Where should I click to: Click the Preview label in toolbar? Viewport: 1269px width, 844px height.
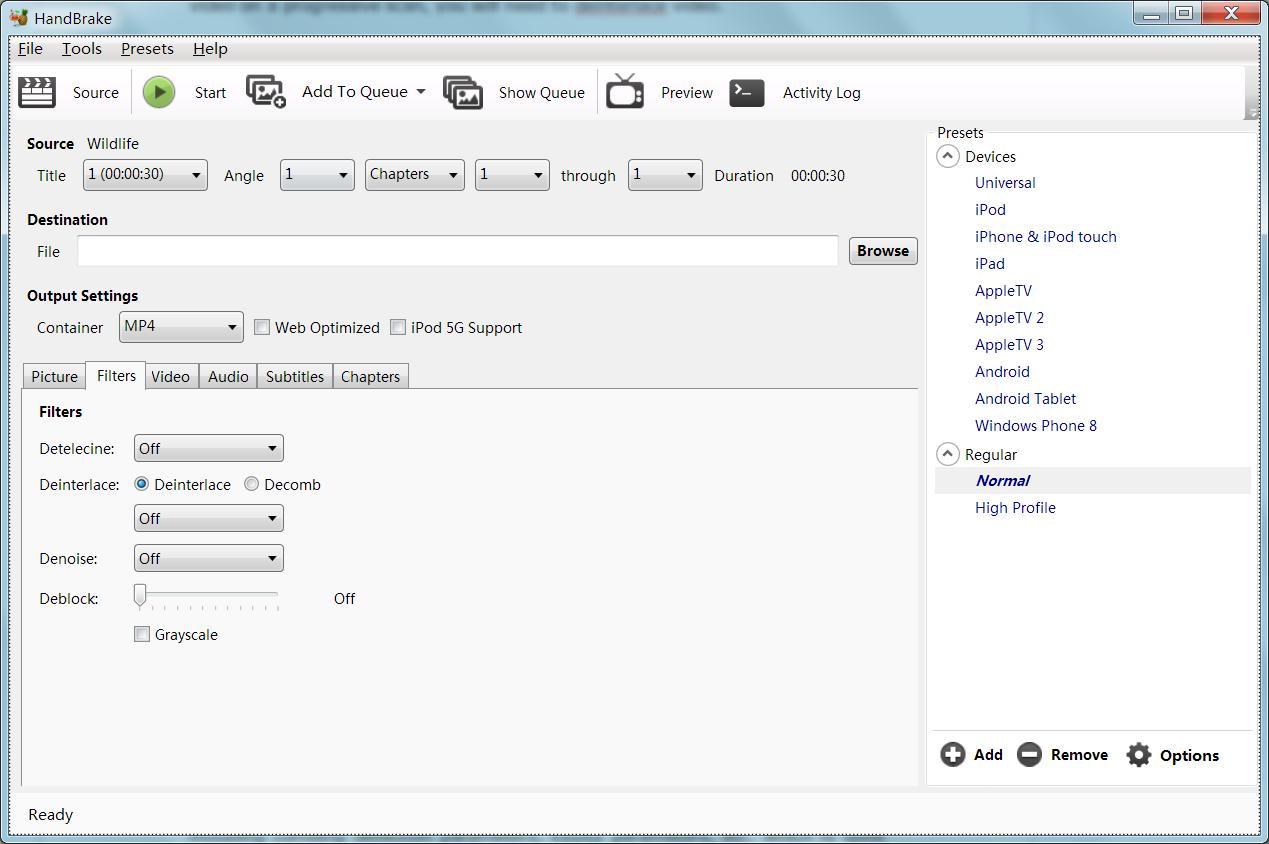[x=687, y=93]
